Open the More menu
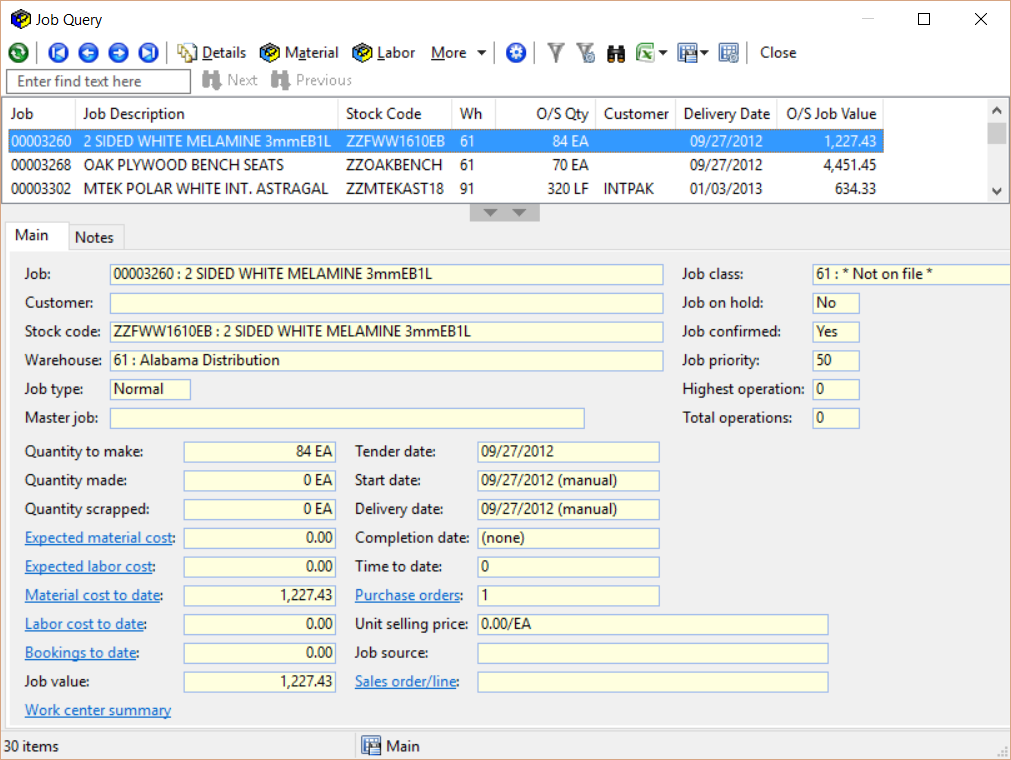 pos(458,53)
